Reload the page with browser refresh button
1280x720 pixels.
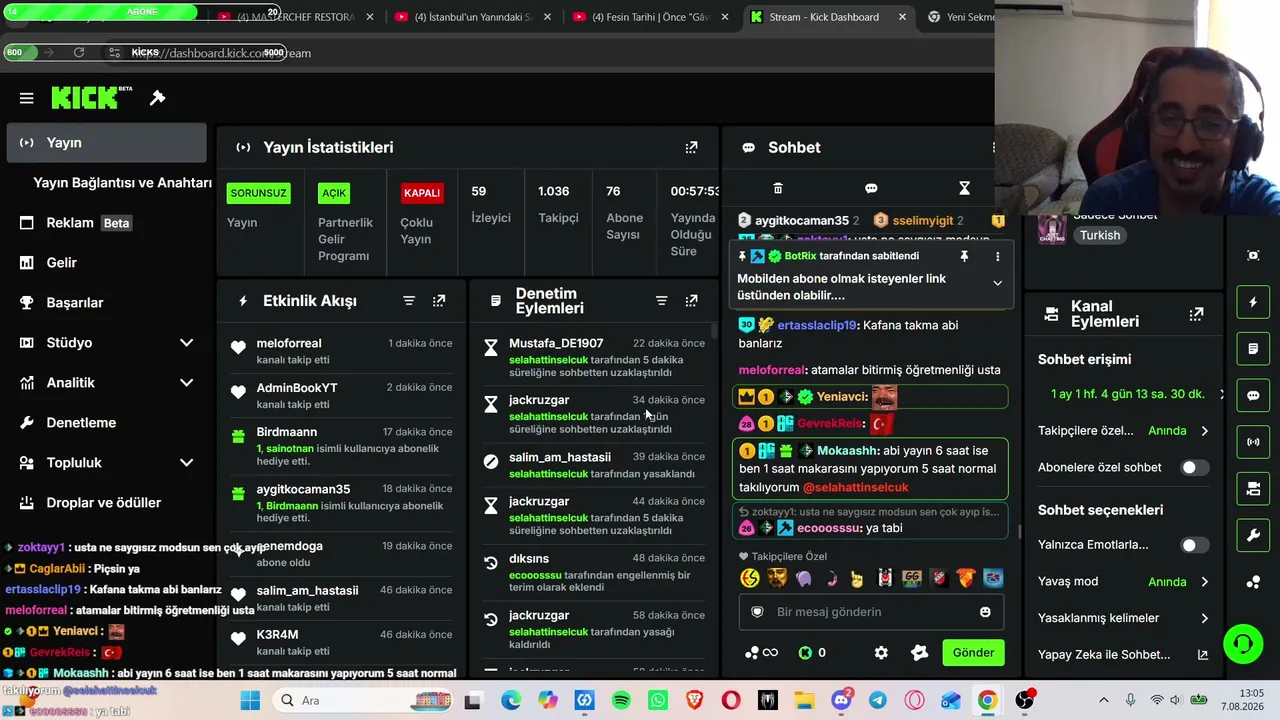coord(79,53)
